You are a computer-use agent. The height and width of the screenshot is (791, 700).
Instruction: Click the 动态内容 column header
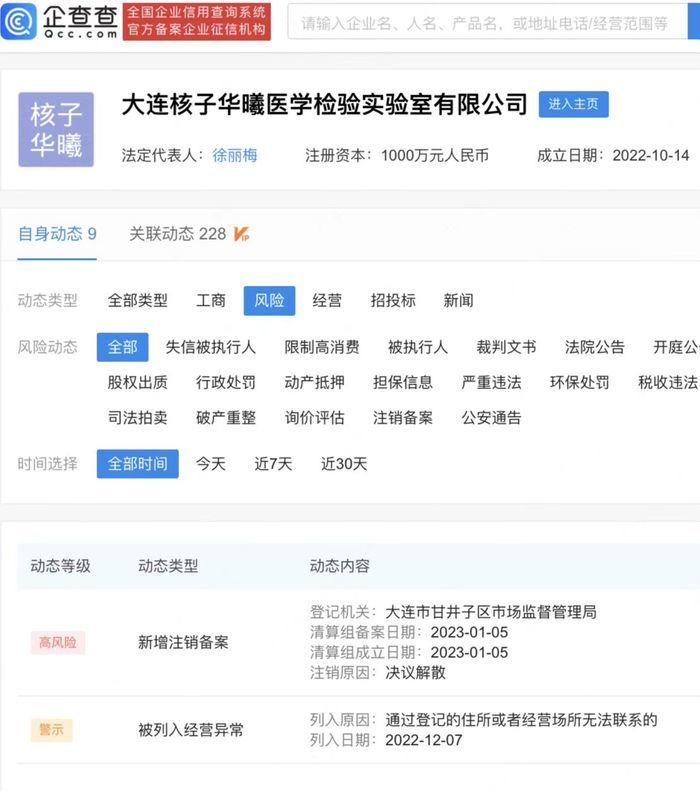point(339,566)
